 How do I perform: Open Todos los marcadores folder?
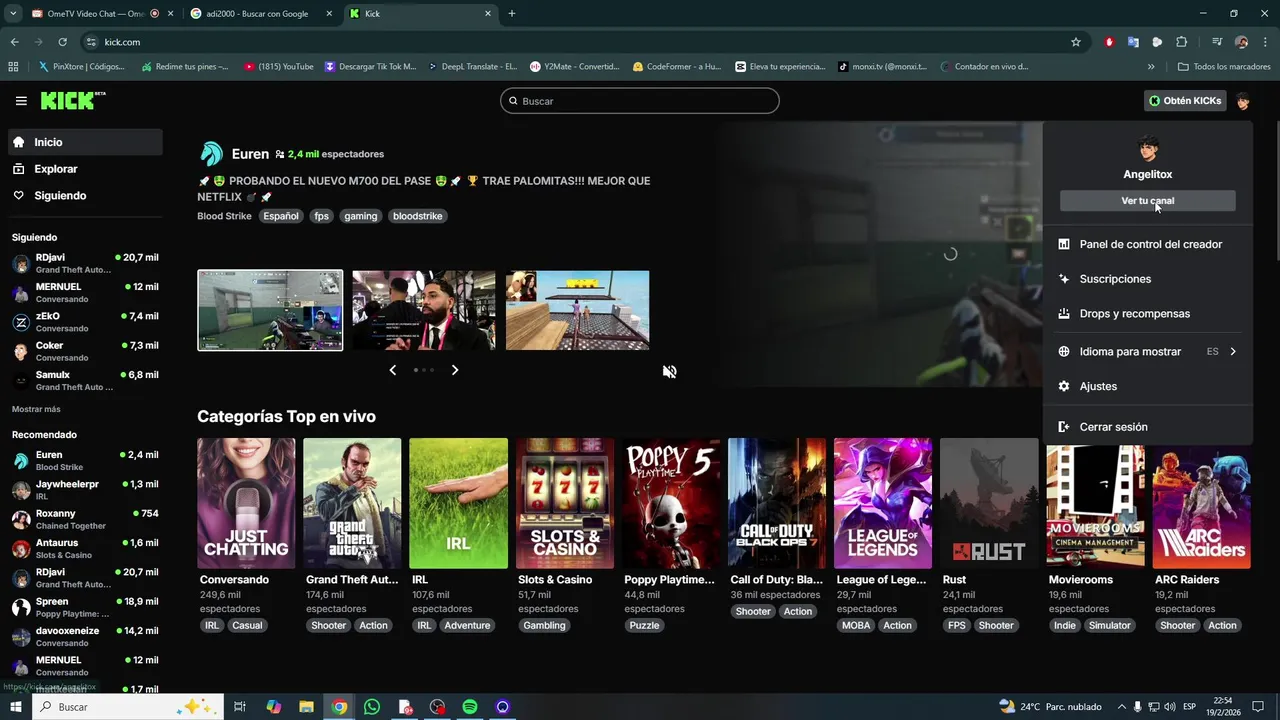(x=1224, y=67)
